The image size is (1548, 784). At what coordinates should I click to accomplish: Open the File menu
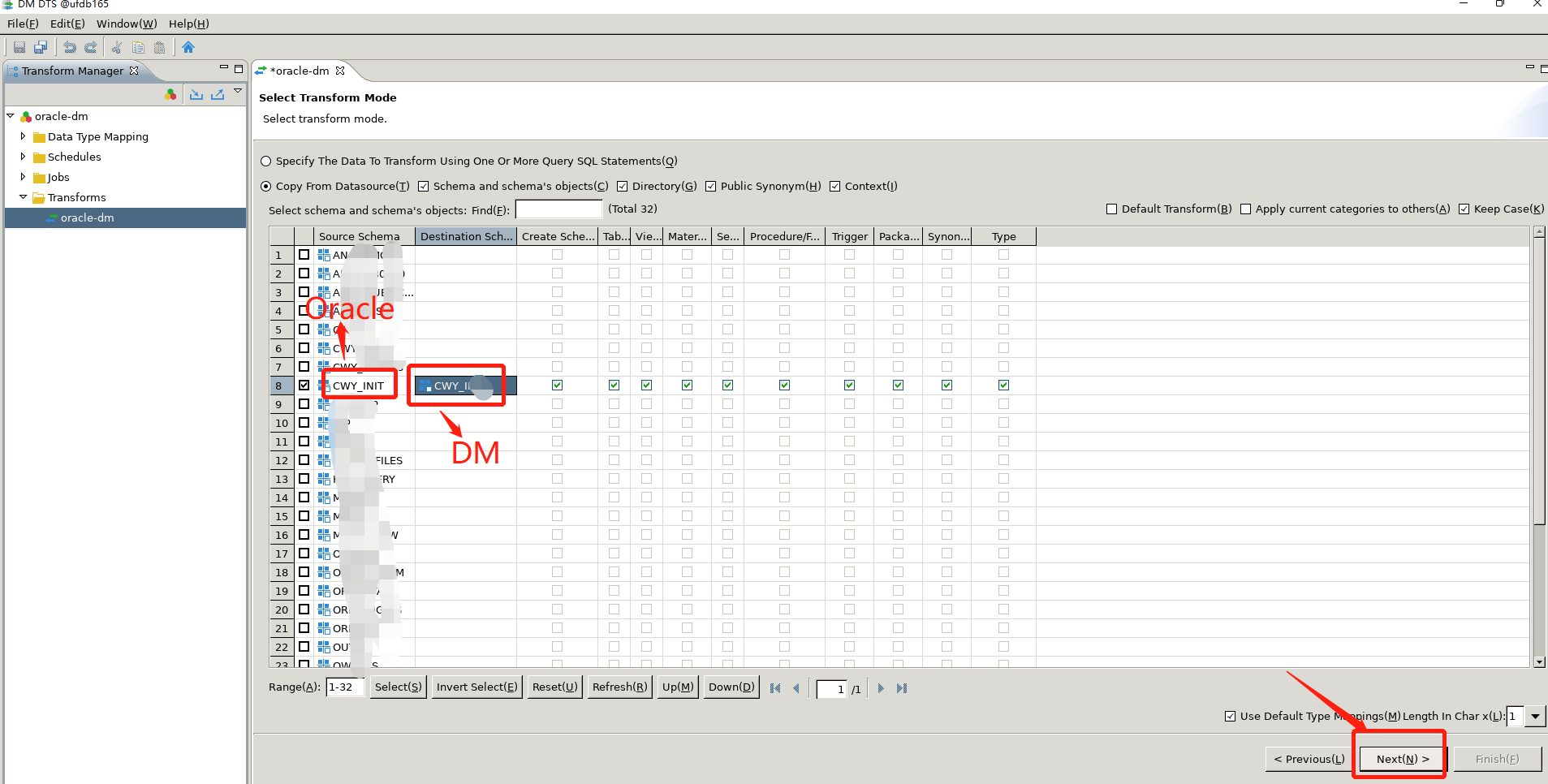tap(23, 24)
